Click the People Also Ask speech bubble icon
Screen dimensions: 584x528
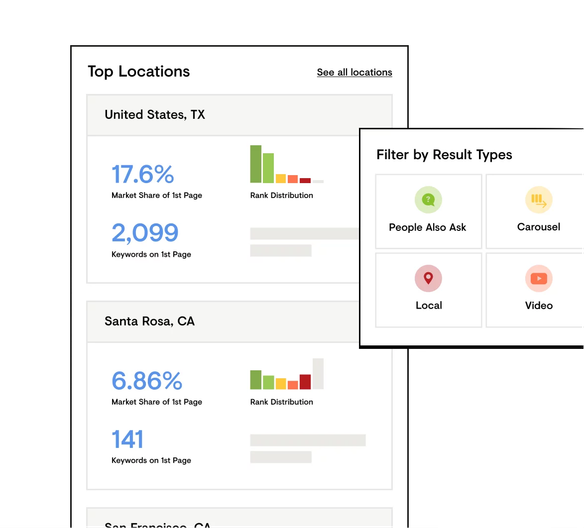point(428,200)
